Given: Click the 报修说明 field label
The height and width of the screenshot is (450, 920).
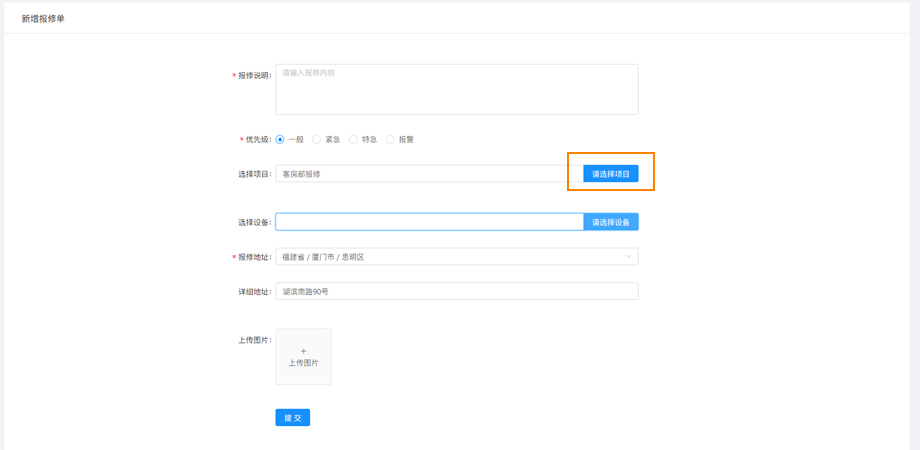Looking at the screenshot, I should 254,76.
